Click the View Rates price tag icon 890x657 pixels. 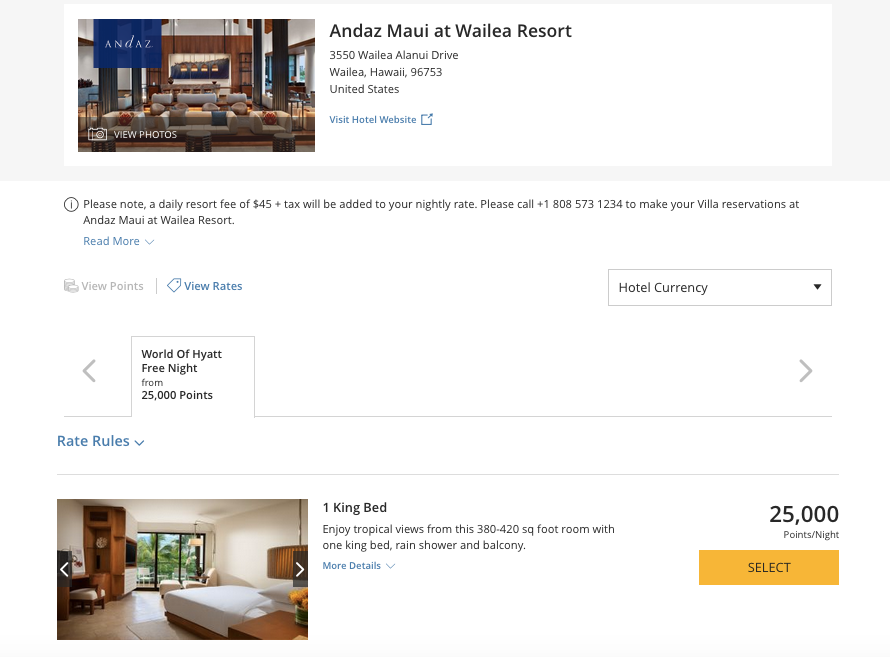[x=174, y=285]
